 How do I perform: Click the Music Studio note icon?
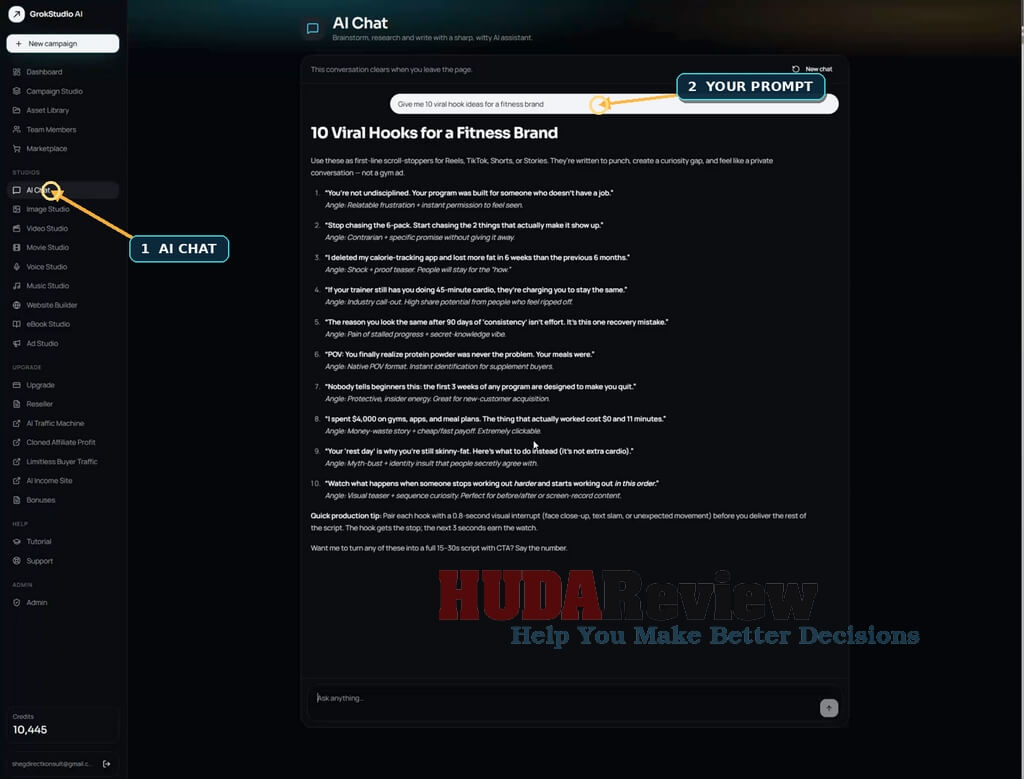[16, 286]
